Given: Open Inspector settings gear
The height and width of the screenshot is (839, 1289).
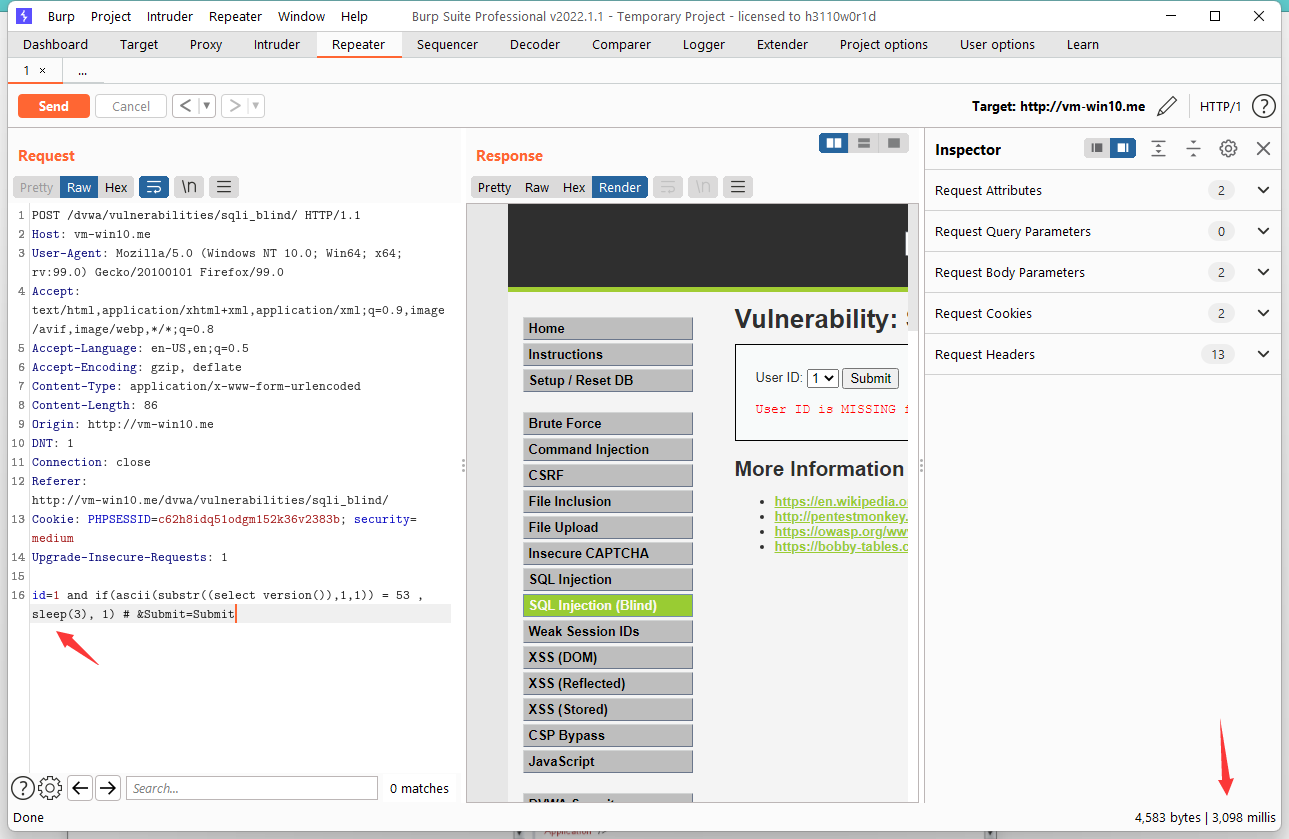Looking at the screenshot, I should click(1228, 148).
